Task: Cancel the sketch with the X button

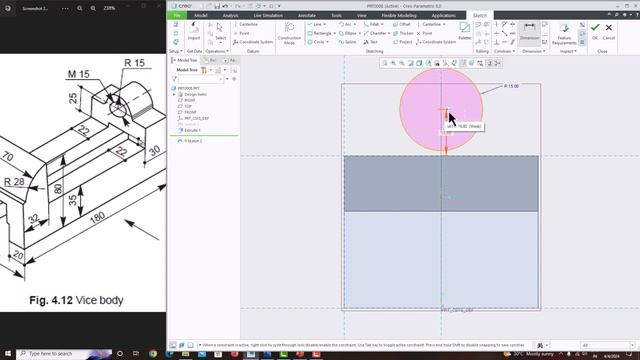Action: [x=609, y=31]
